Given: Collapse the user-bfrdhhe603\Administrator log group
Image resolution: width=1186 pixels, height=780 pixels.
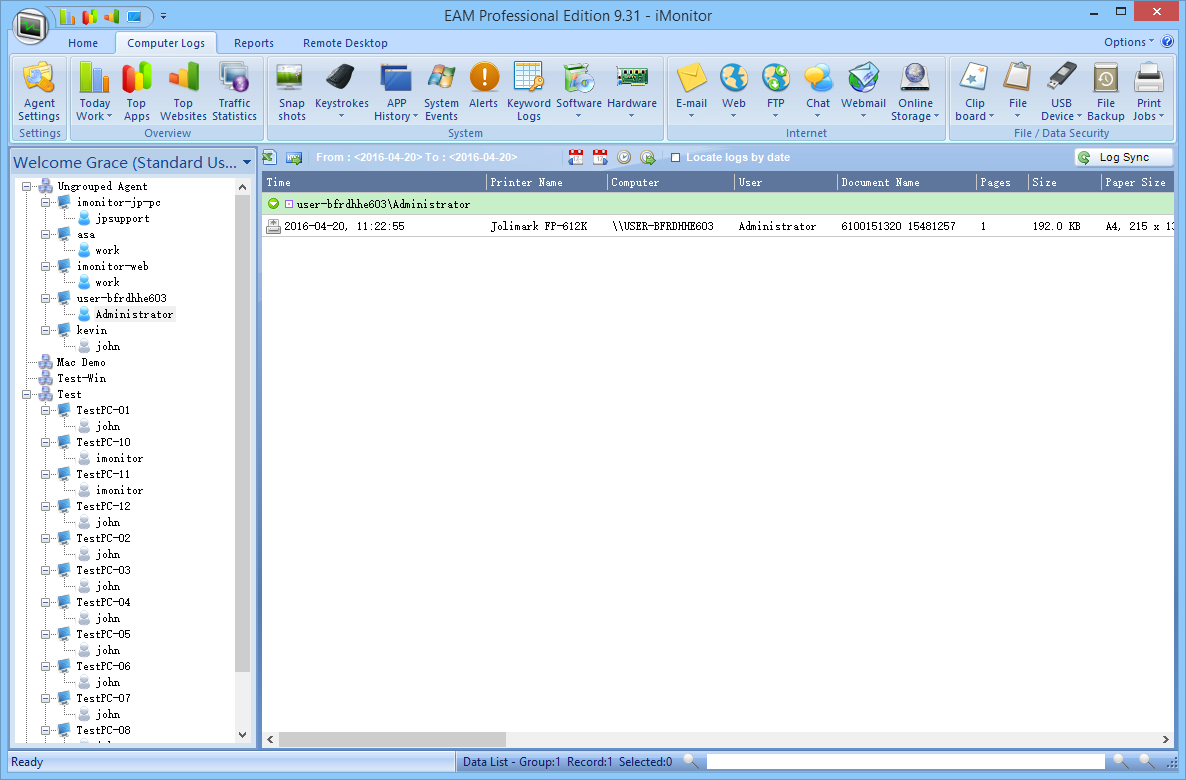Looking at the screenshot, I should (x=273, y=204).
